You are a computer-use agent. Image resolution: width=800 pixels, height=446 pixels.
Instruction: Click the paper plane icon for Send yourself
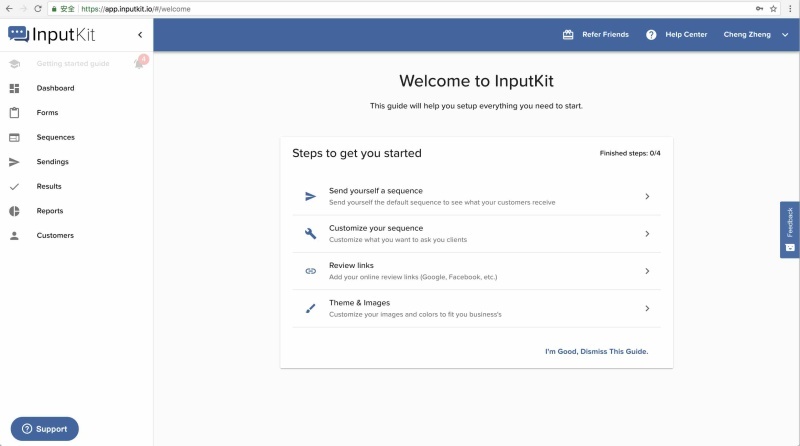coord(310,196)
